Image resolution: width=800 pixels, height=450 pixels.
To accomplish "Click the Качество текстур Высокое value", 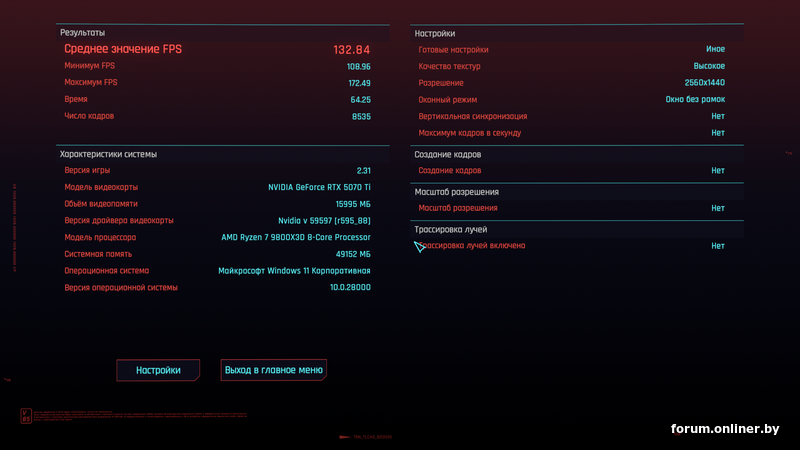I will (x=709, y=66).
